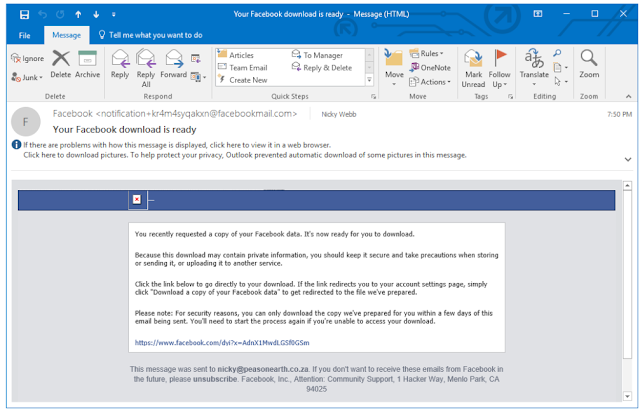Viewport: 640px width, 410px height.
Task: Open the Tags dialog launcher
Action: pos(510,97)
